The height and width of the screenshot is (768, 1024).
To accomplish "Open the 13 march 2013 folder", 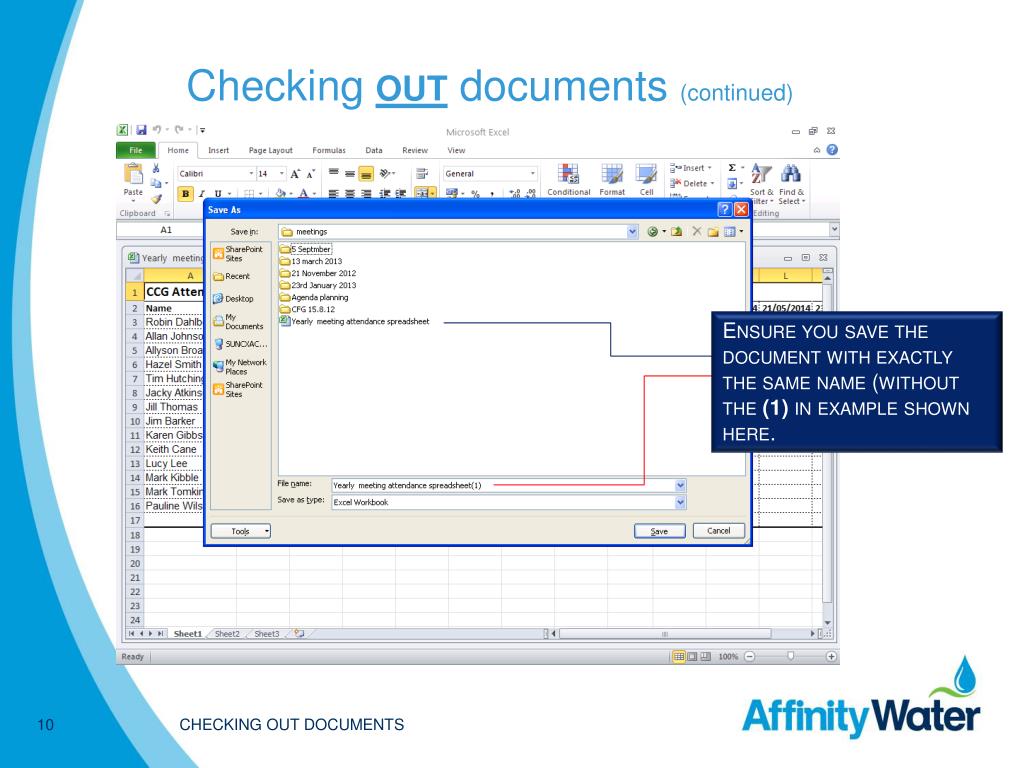I will [311, 261].
